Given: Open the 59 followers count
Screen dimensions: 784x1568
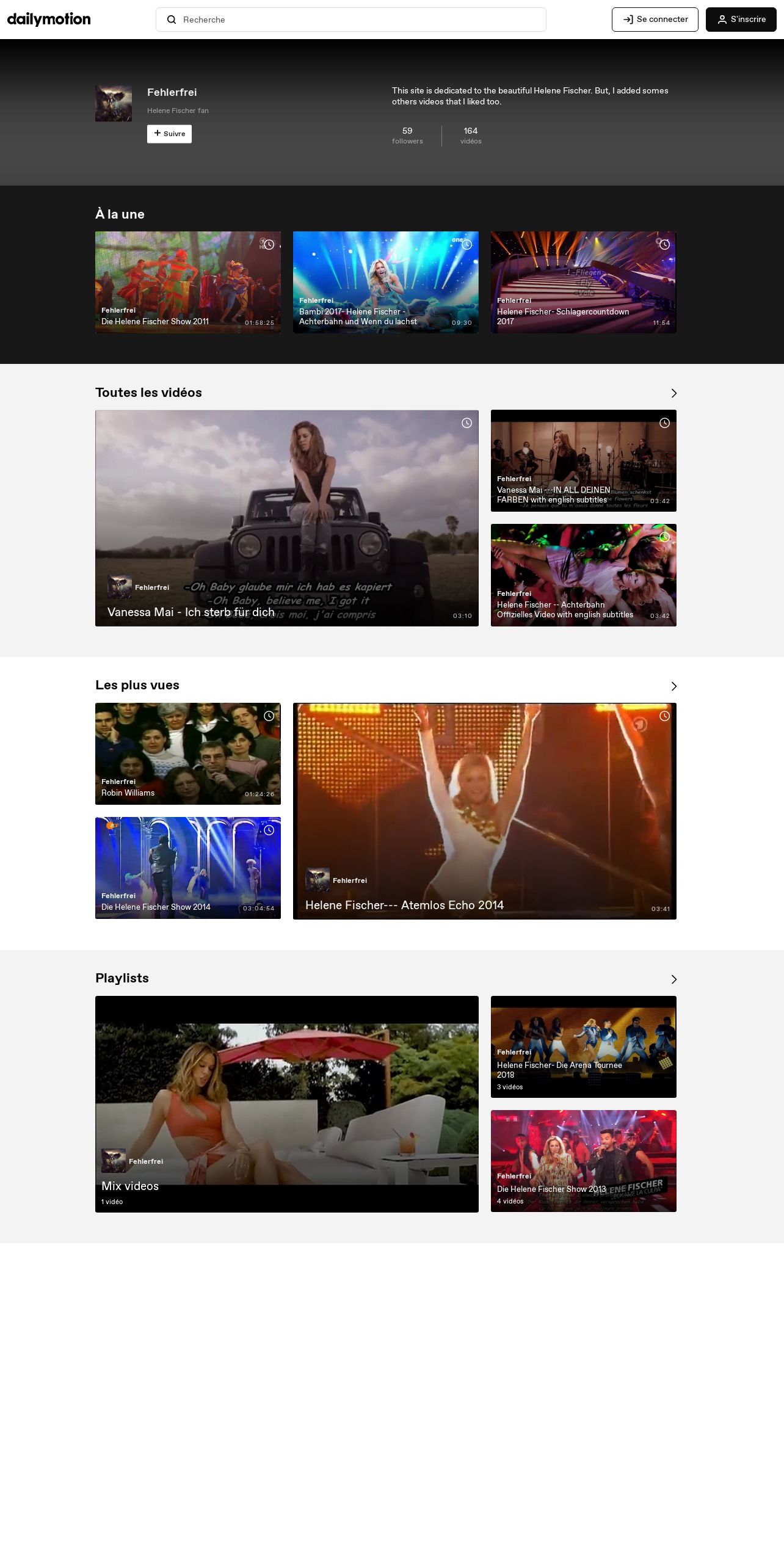Looking at the screenshot, I should pyautogui.click(x=407, y=136).
